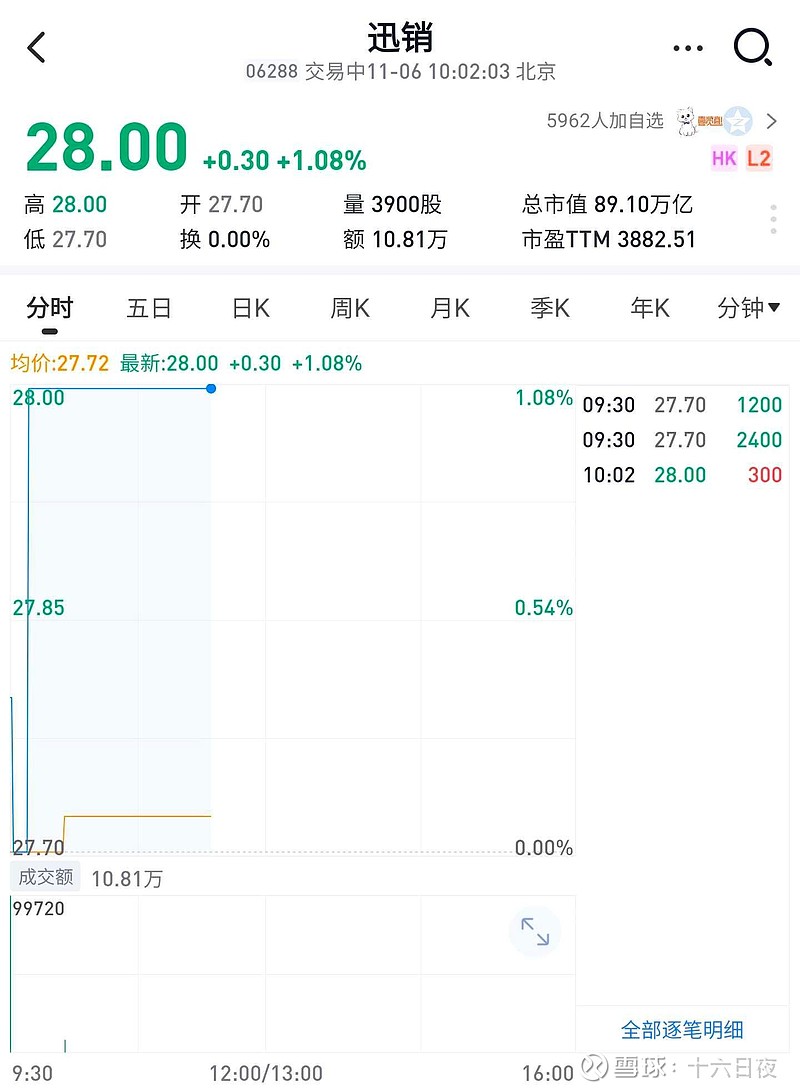
Task: Expand the 分钟 minute-interval dropdown
Action: pyautogui.click(x=748, y=308)
